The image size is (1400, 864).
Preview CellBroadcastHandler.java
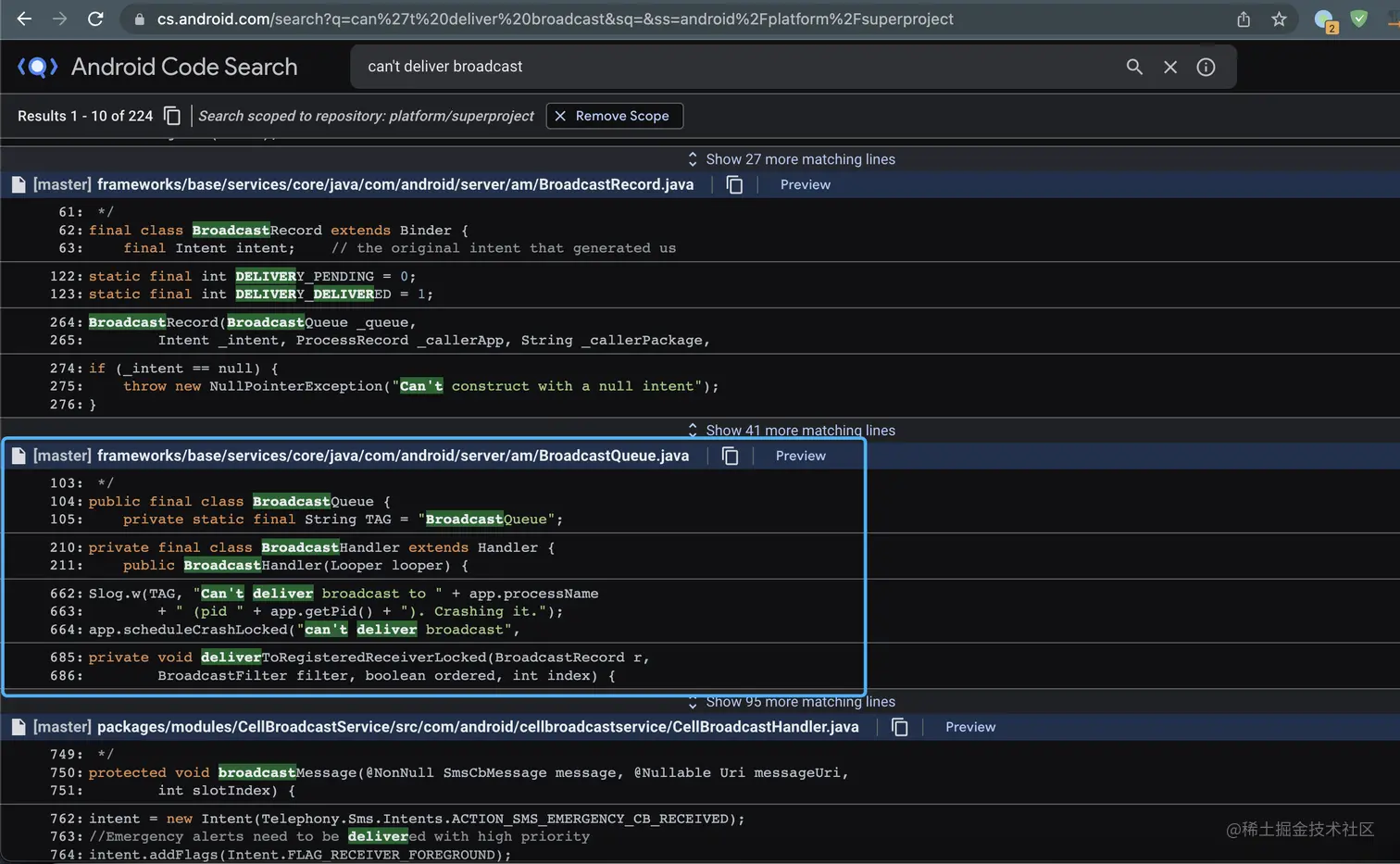tap(970, 727)
